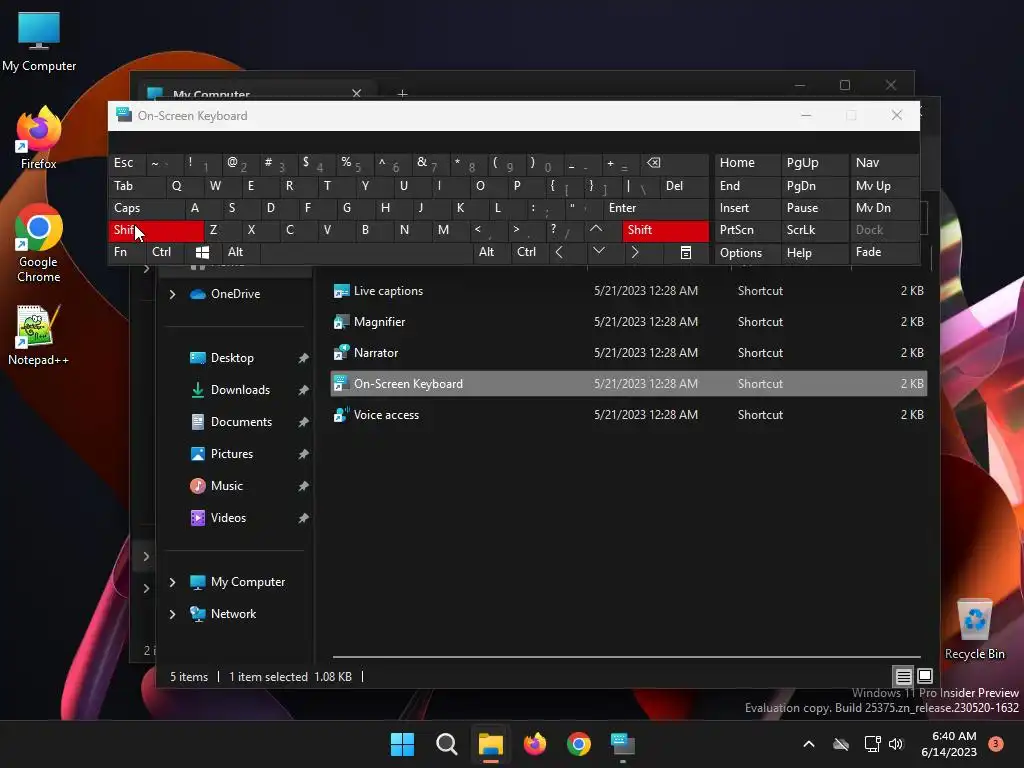Open Videos folder in sidebar
The image size is (1024, 768).
pos(228,518)
